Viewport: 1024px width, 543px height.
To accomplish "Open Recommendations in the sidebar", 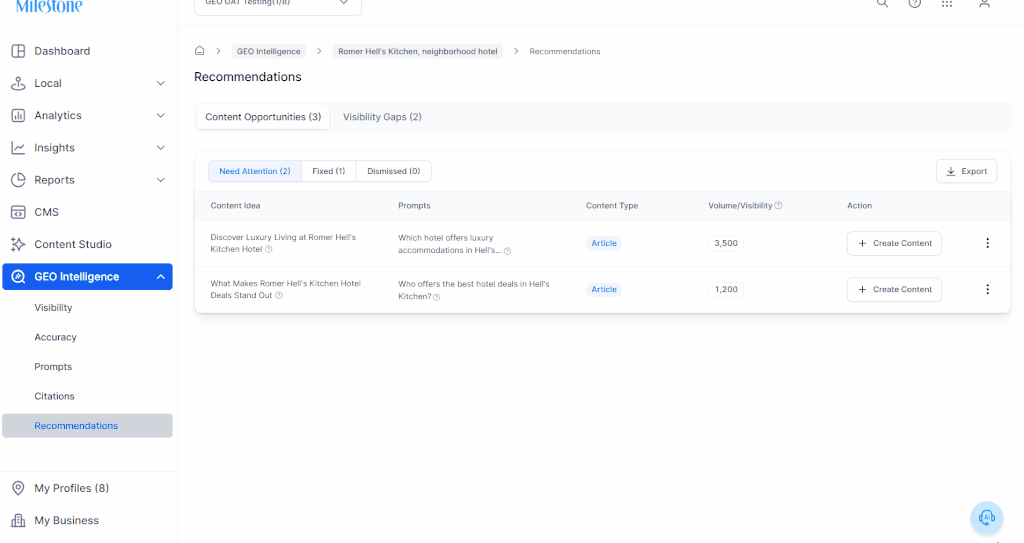I will coord(88,425).
